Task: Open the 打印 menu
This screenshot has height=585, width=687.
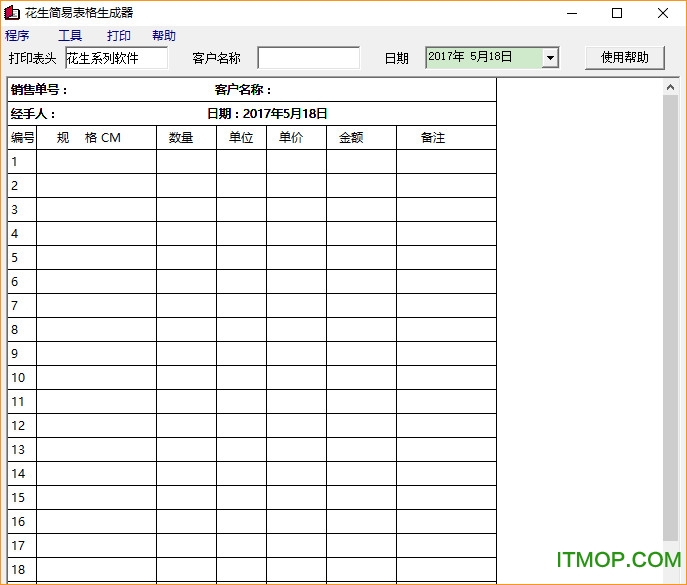Action: tap(119, 36)
